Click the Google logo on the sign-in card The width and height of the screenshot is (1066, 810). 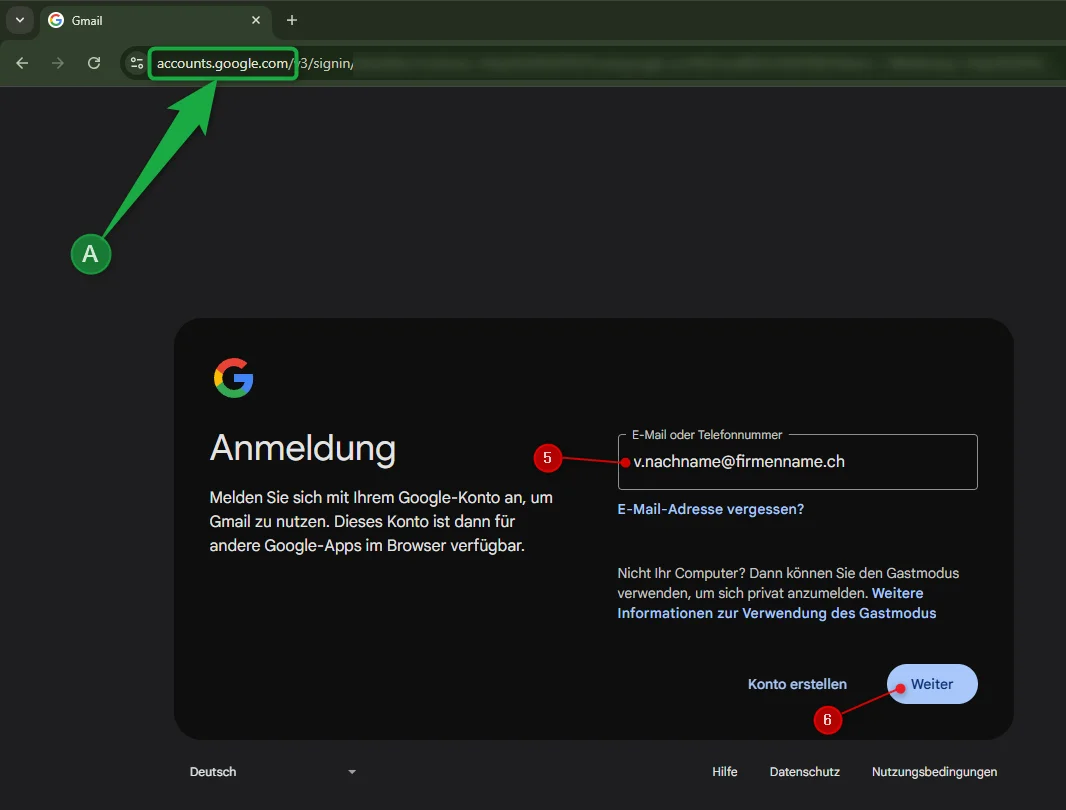coord(233,378)
